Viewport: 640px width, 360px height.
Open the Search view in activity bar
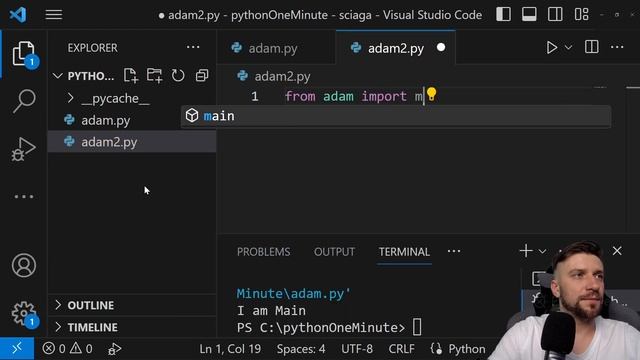point(24,100)
